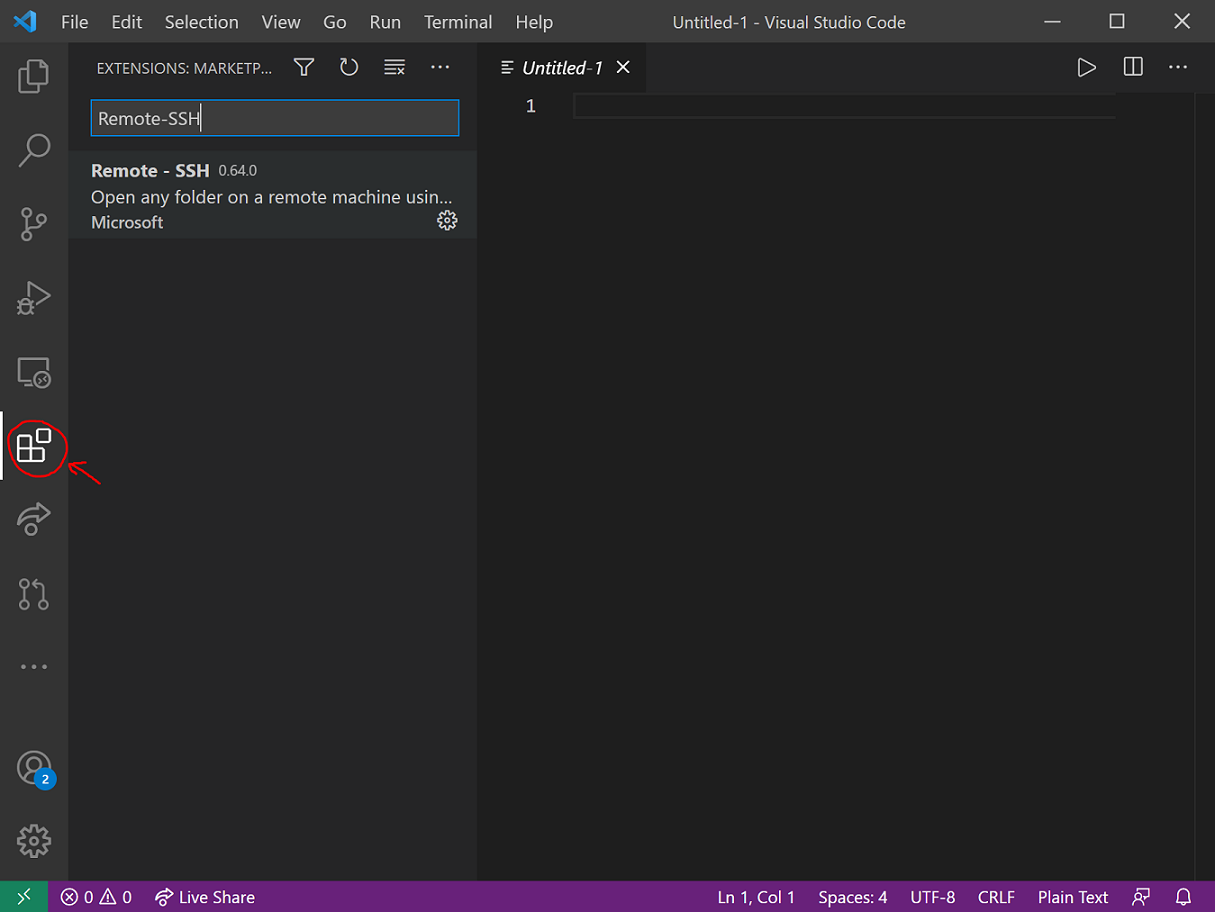Screen dimensions: 1215x912
Task: Clear extensions search results
Action: point(395,67)
